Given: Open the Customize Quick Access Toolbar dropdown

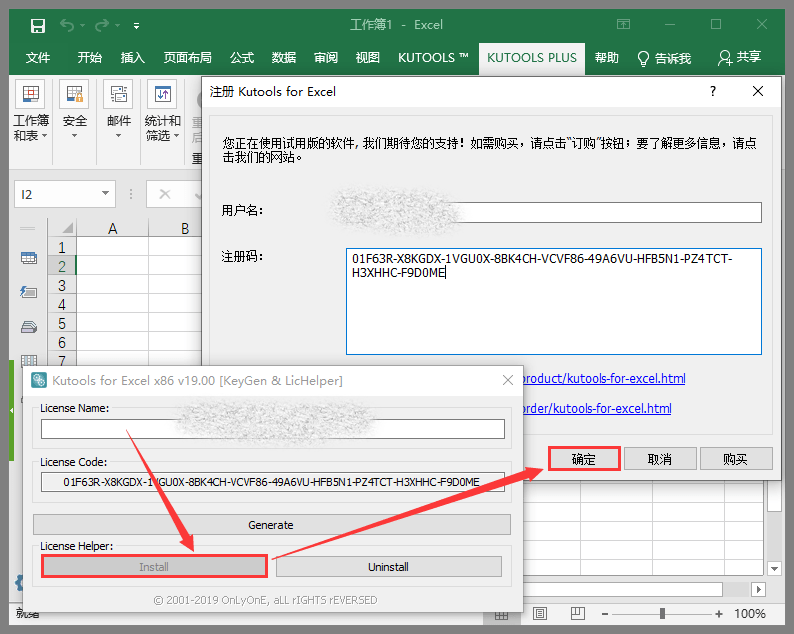Looking at the screenshot, I should tap(136, 26).
